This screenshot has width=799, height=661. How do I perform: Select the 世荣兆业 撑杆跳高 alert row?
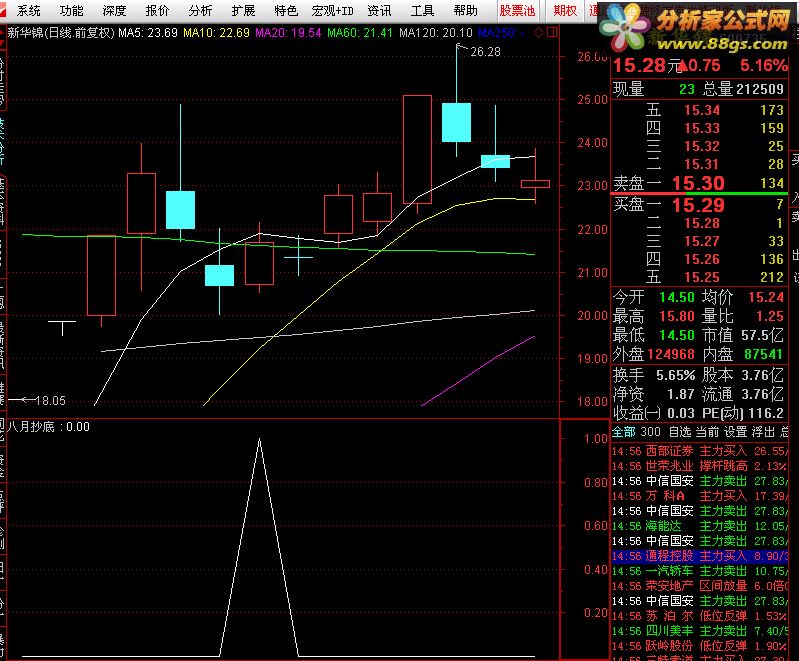[x=700, y=466]
